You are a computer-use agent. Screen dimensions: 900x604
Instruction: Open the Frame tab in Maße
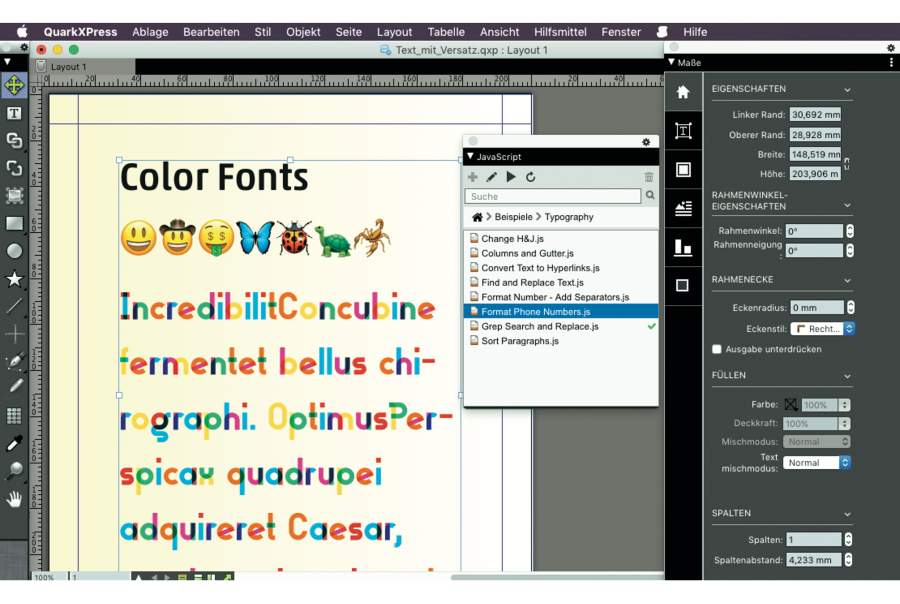pos(683,169)
